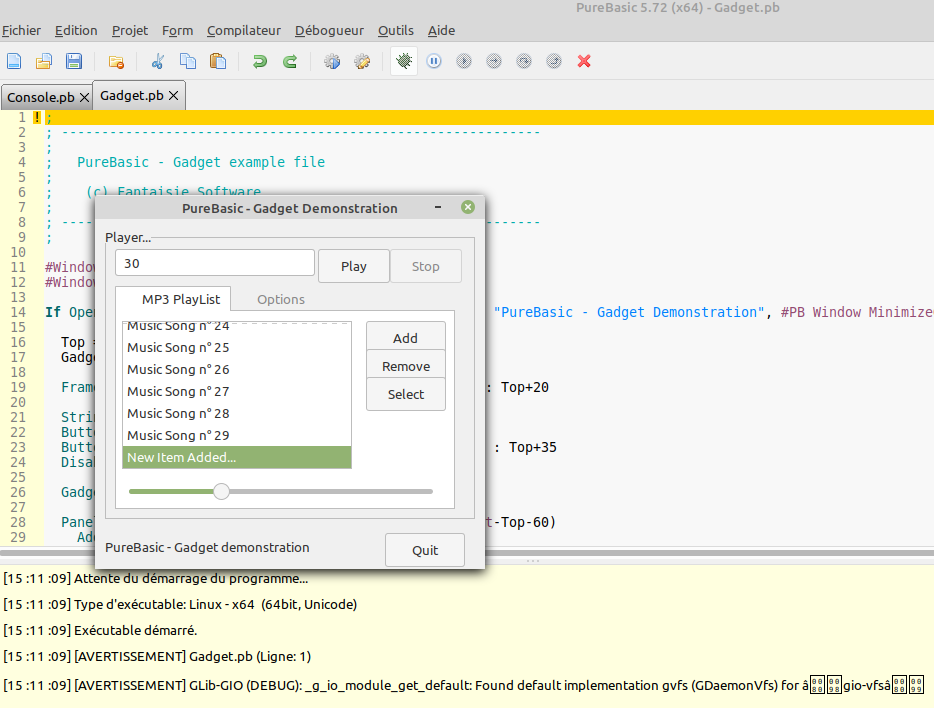The height and width of the screenshot is (708, 934).
Task: Continue program execution icon
Action: point(464,61)
